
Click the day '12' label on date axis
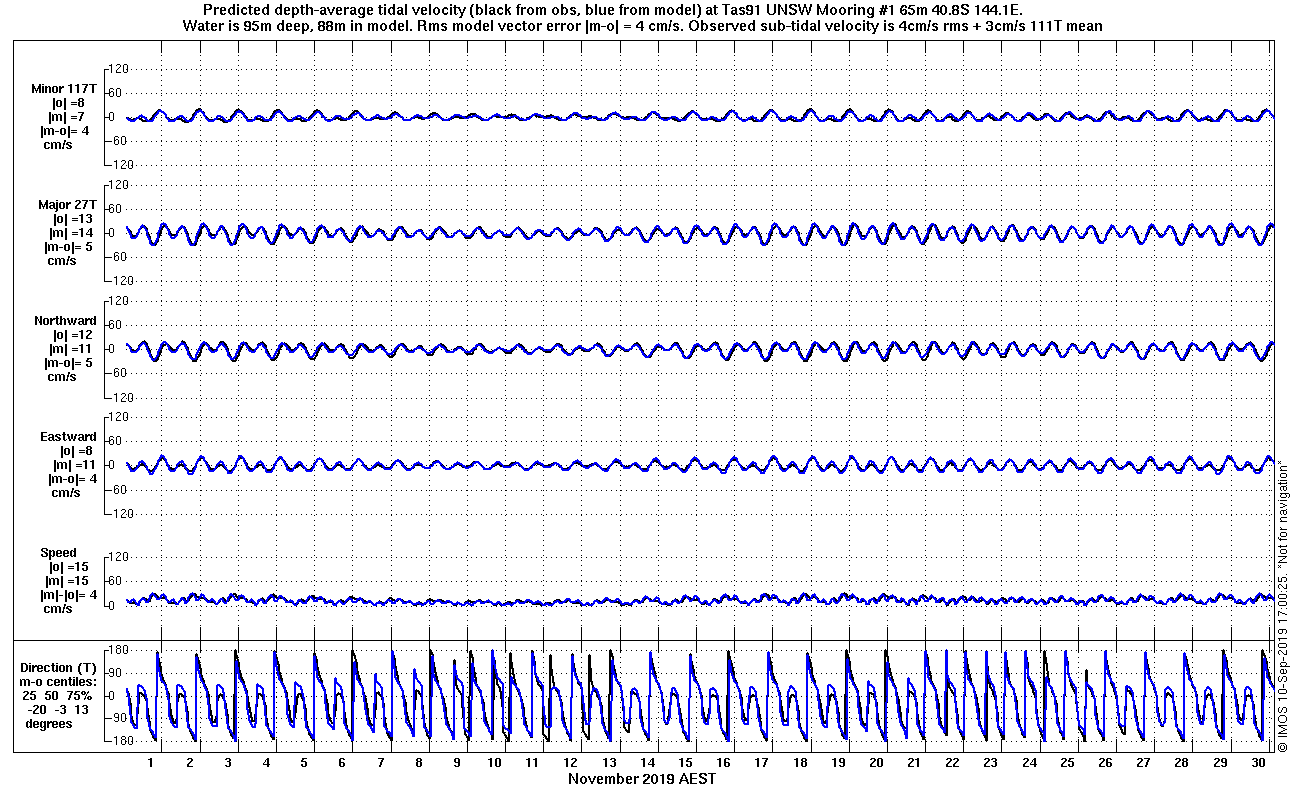pyautogui.click(x=571, y=763)
